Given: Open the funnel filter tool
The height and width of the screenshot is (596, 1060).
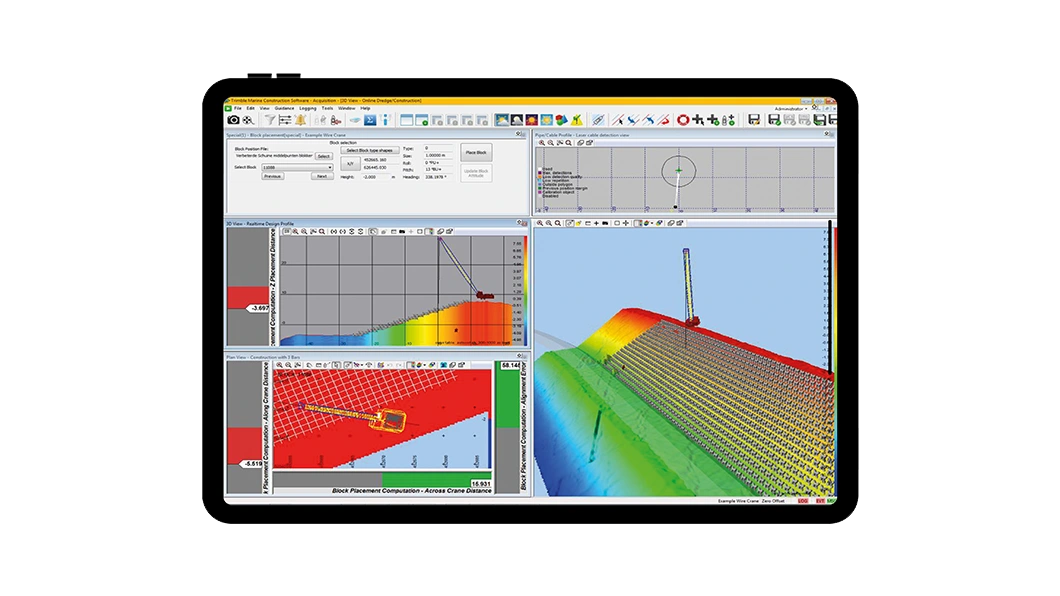Looking at the screenshot, I should coord(270,120).
